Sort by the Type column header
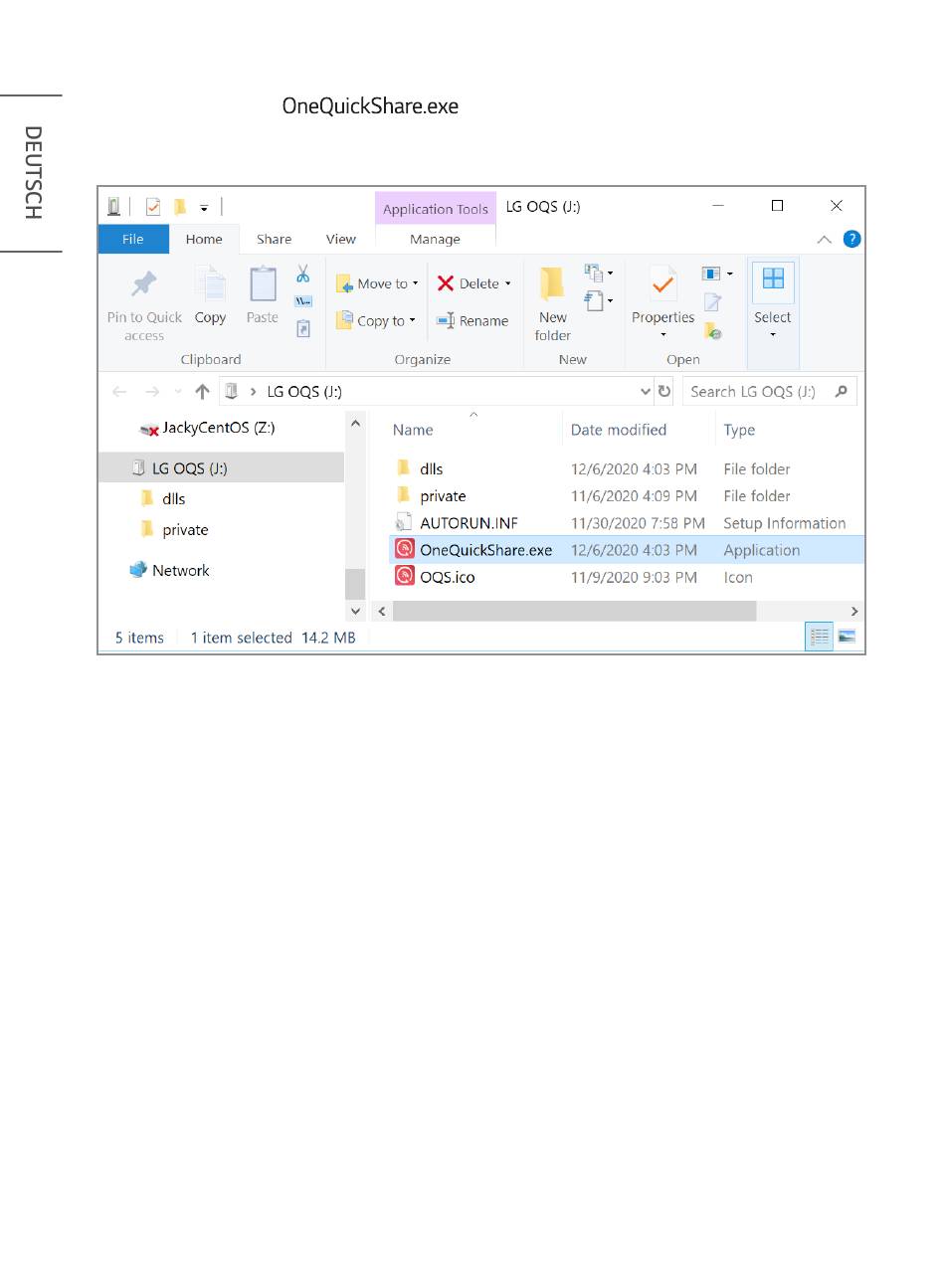945x1288 pixels. (x=739, y=430)
